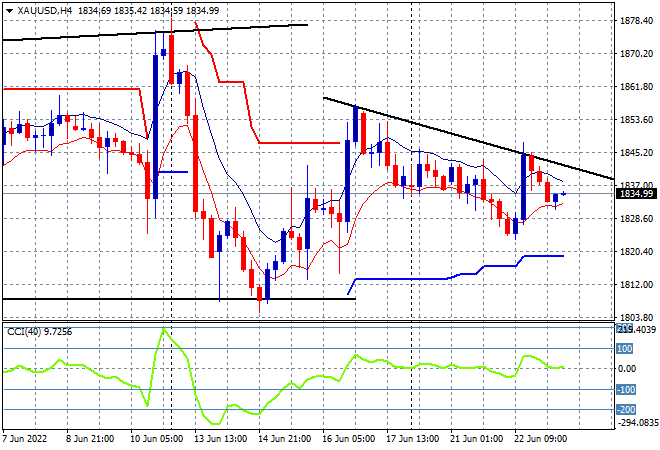Click the 13 Jun 13:00 time label

pos(221,439)
